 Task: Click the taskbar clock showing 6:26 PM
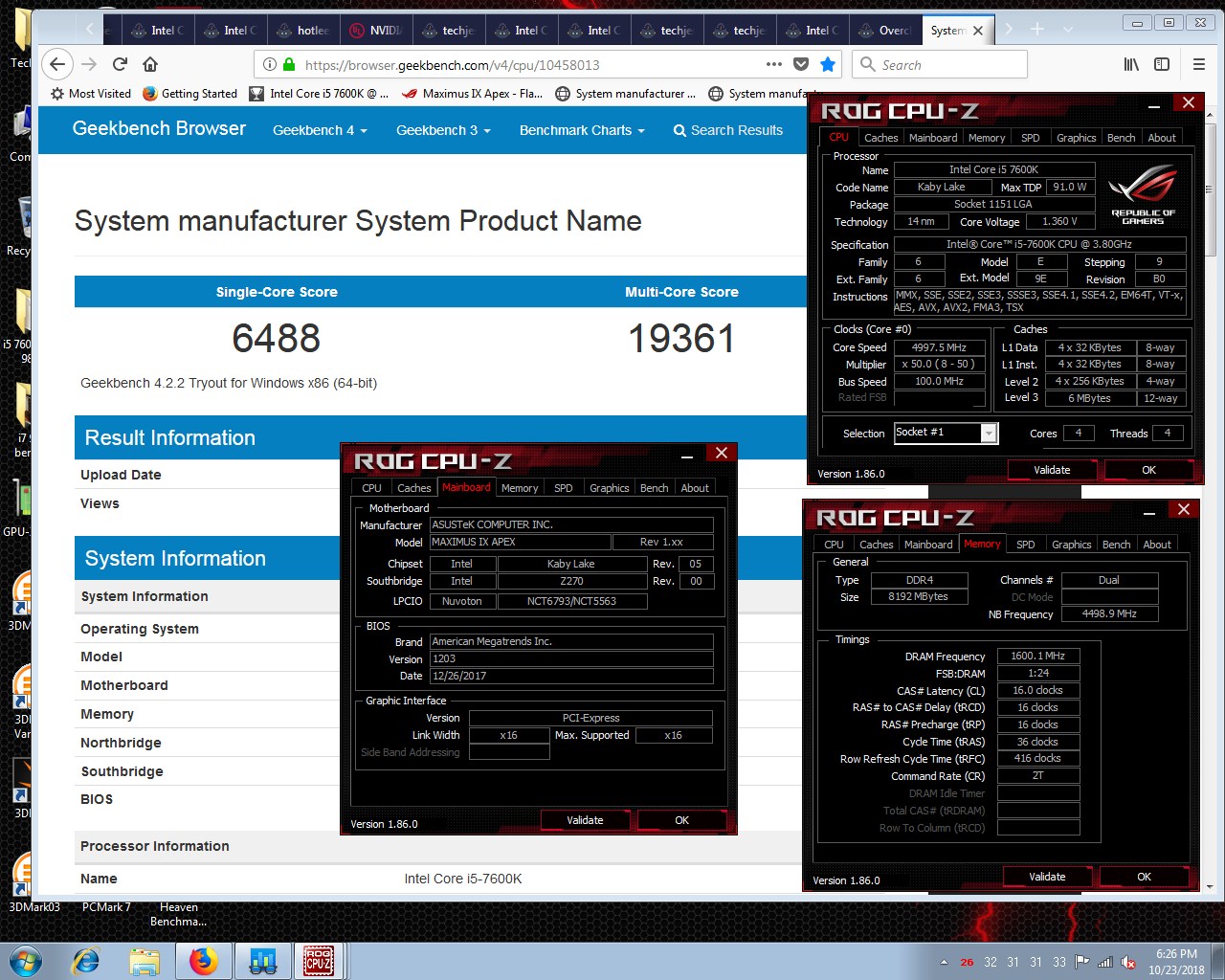[1176, 962]
